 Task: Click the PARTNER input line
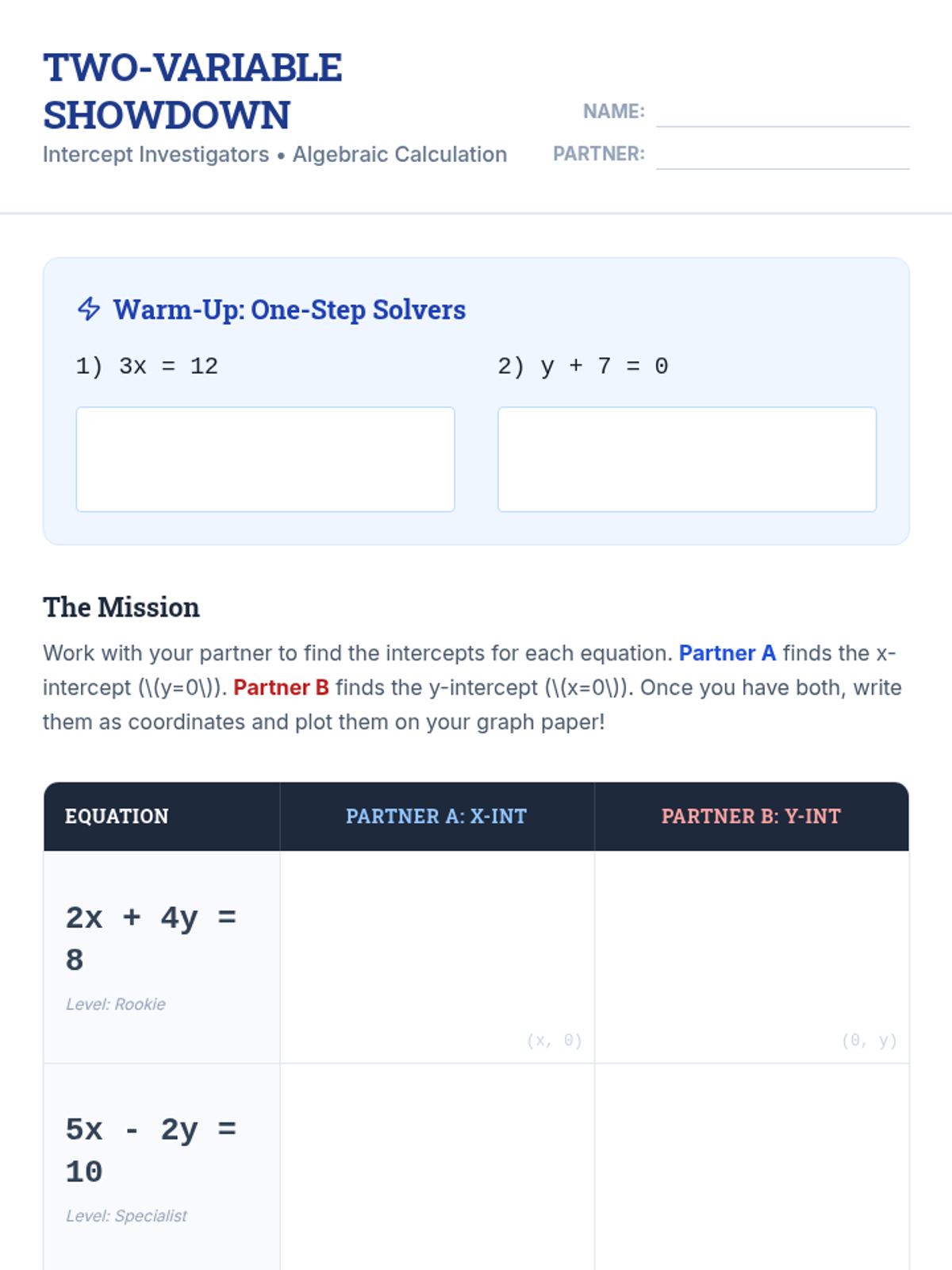pyautogui.click(x=782, y=155)
